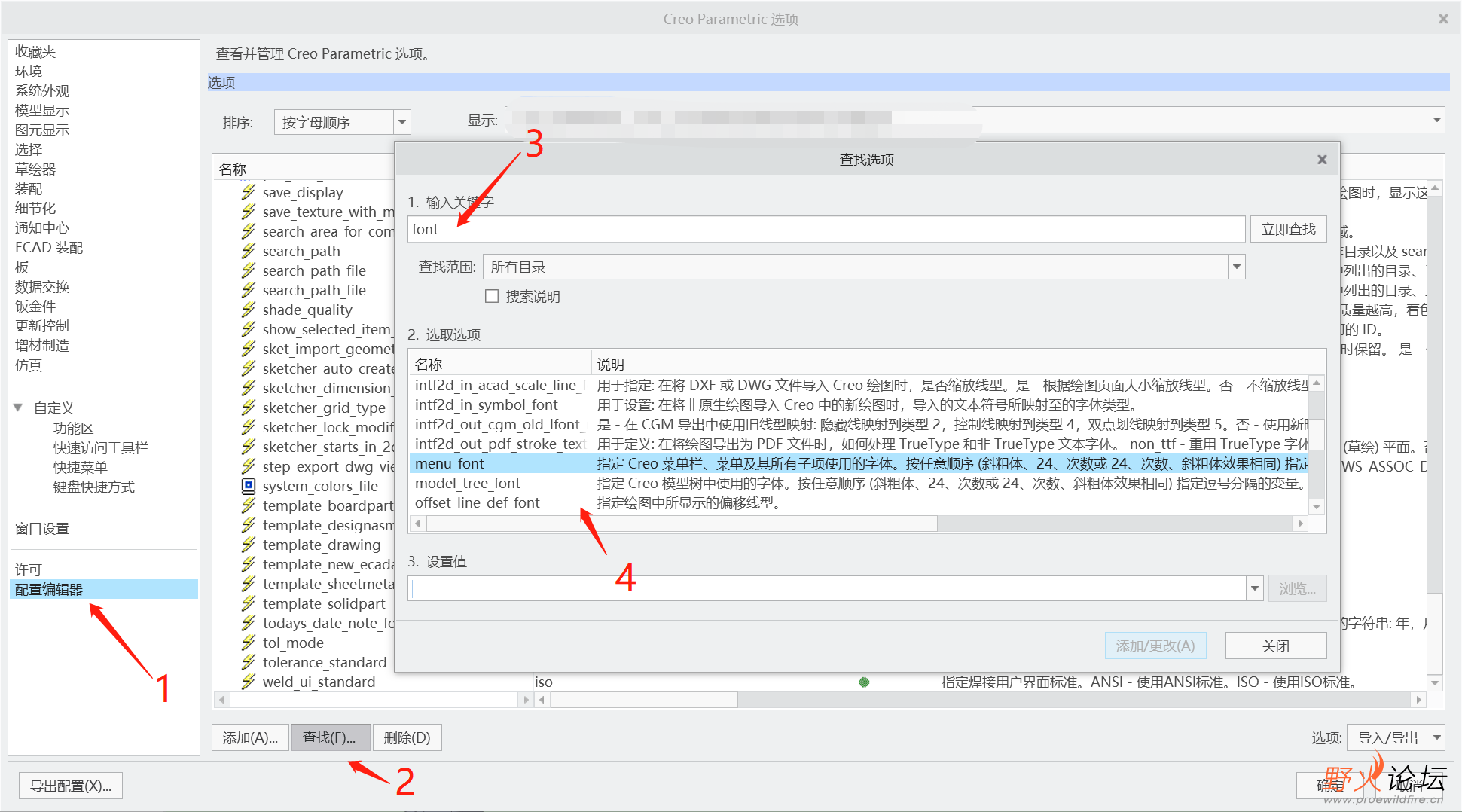Click lightning icon beside search_area_for_comp
Screen dimensions: 1462x812
click(249, 231)
